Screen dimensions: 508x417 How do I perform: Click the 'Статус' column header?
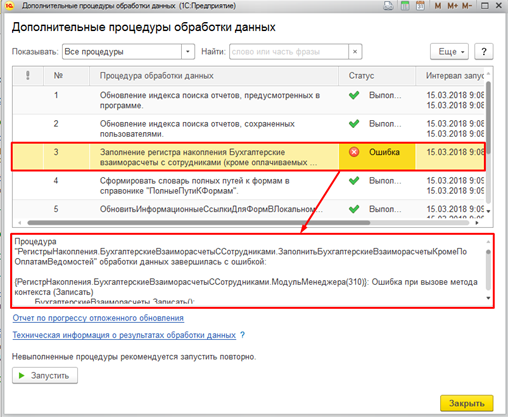tap(377, 76)
